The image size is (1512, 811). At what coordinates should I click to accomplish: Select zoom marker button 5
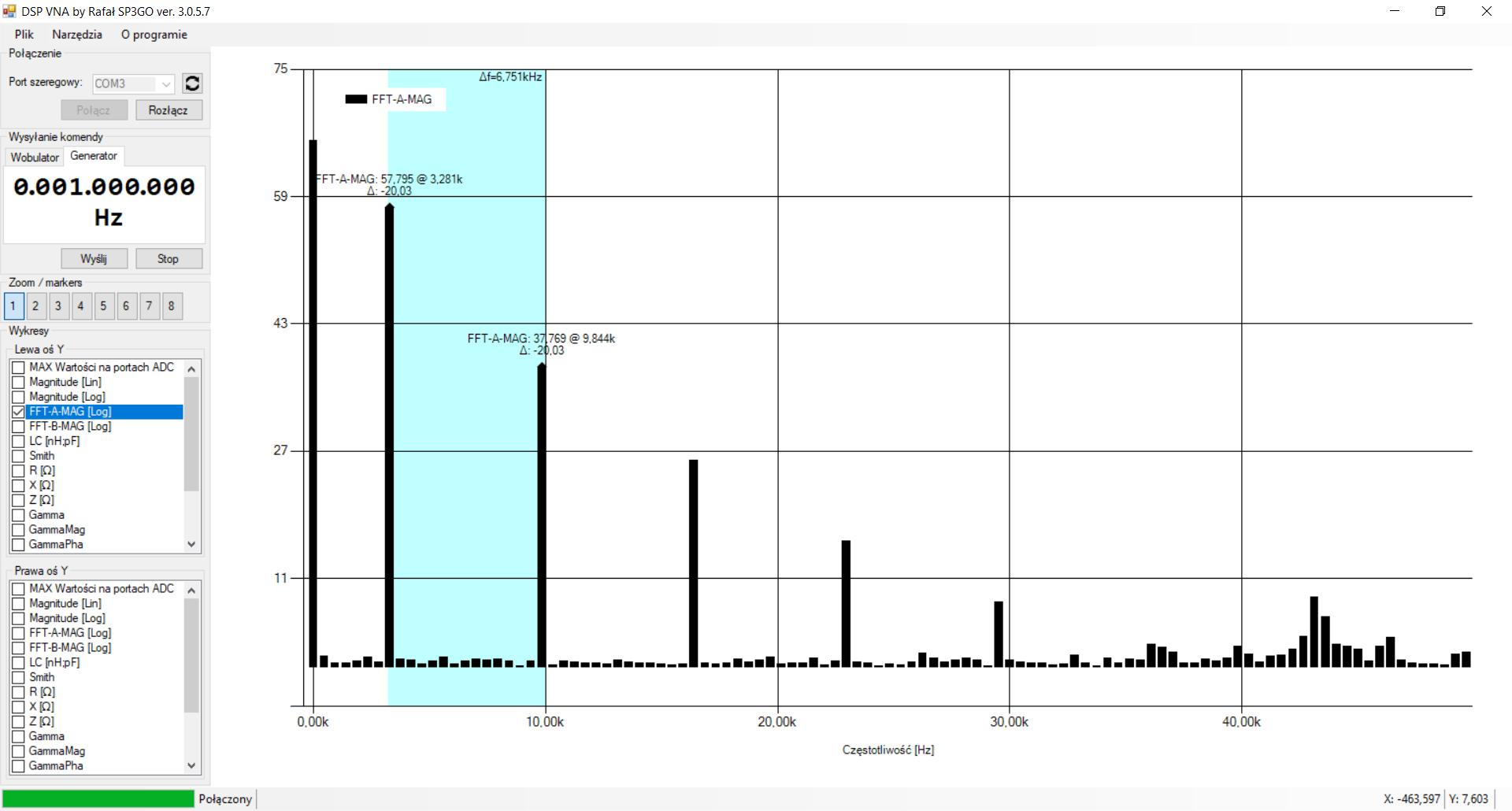pyautogui.click(x=104, y=306)
